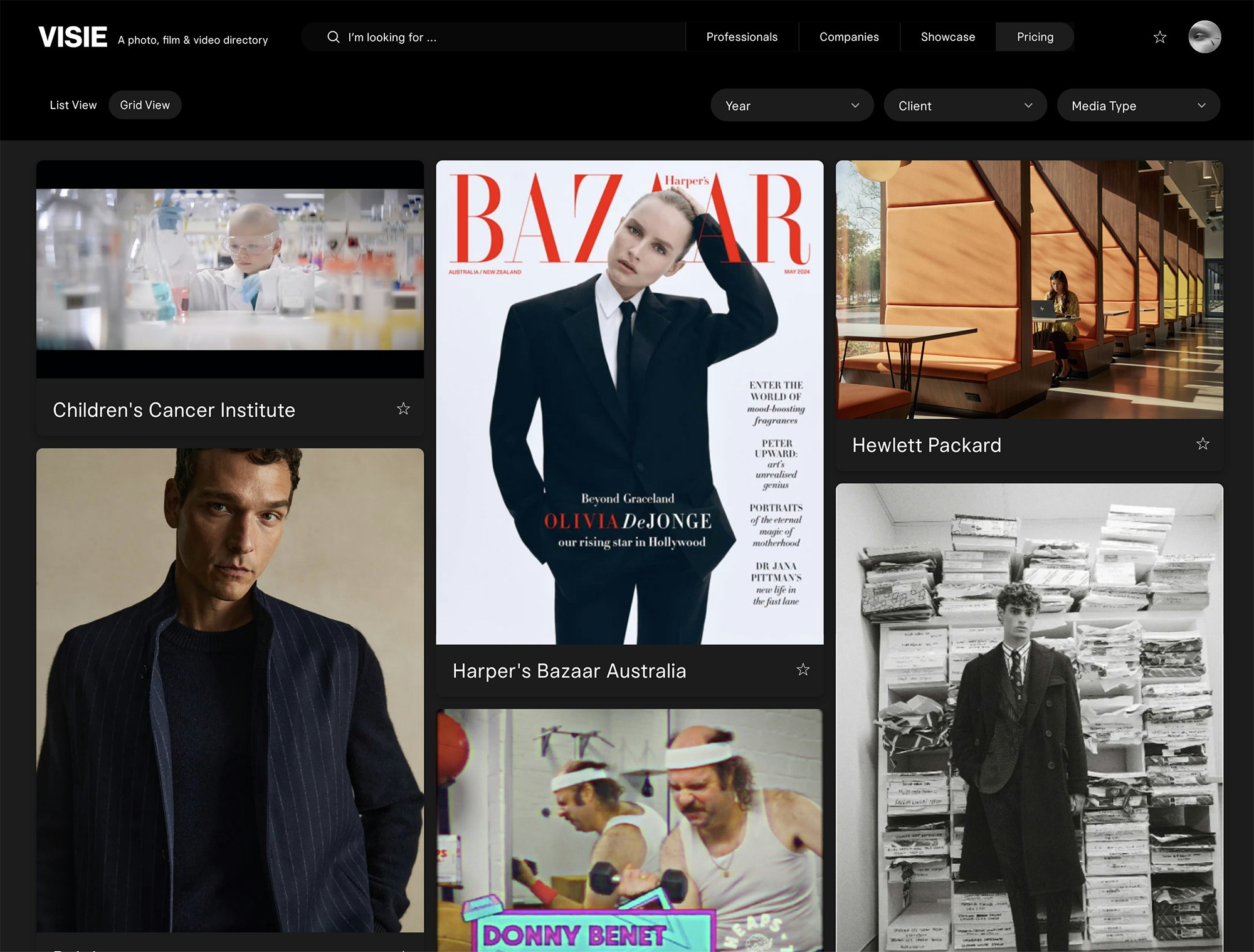Viewport: 1254px width, 952px height.
Task: Favorite the Children's Cancer Institute card
Action: click(403, 409)
